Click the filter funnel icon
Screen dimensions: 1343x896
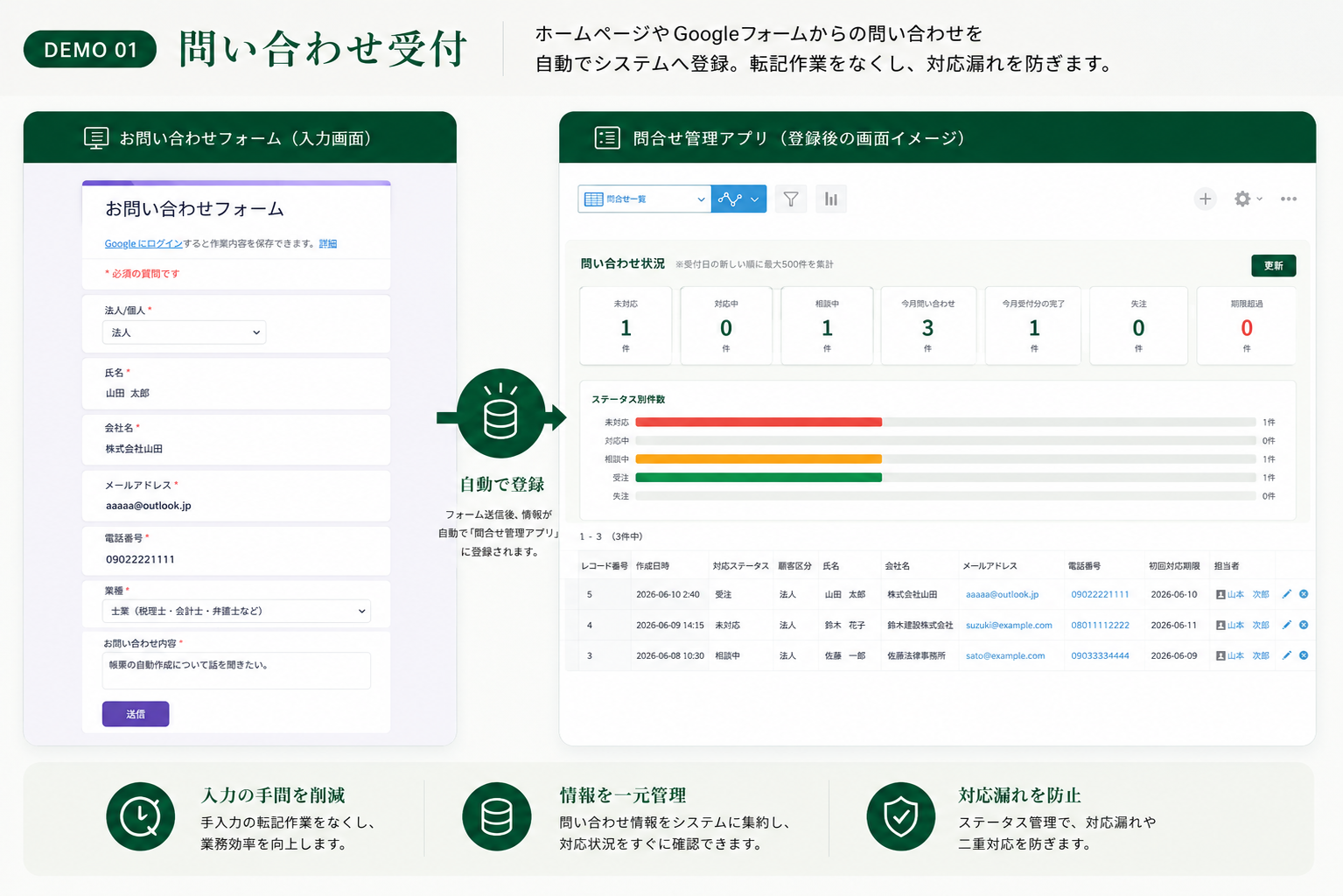pyautogui.click(x=791, y=199)
